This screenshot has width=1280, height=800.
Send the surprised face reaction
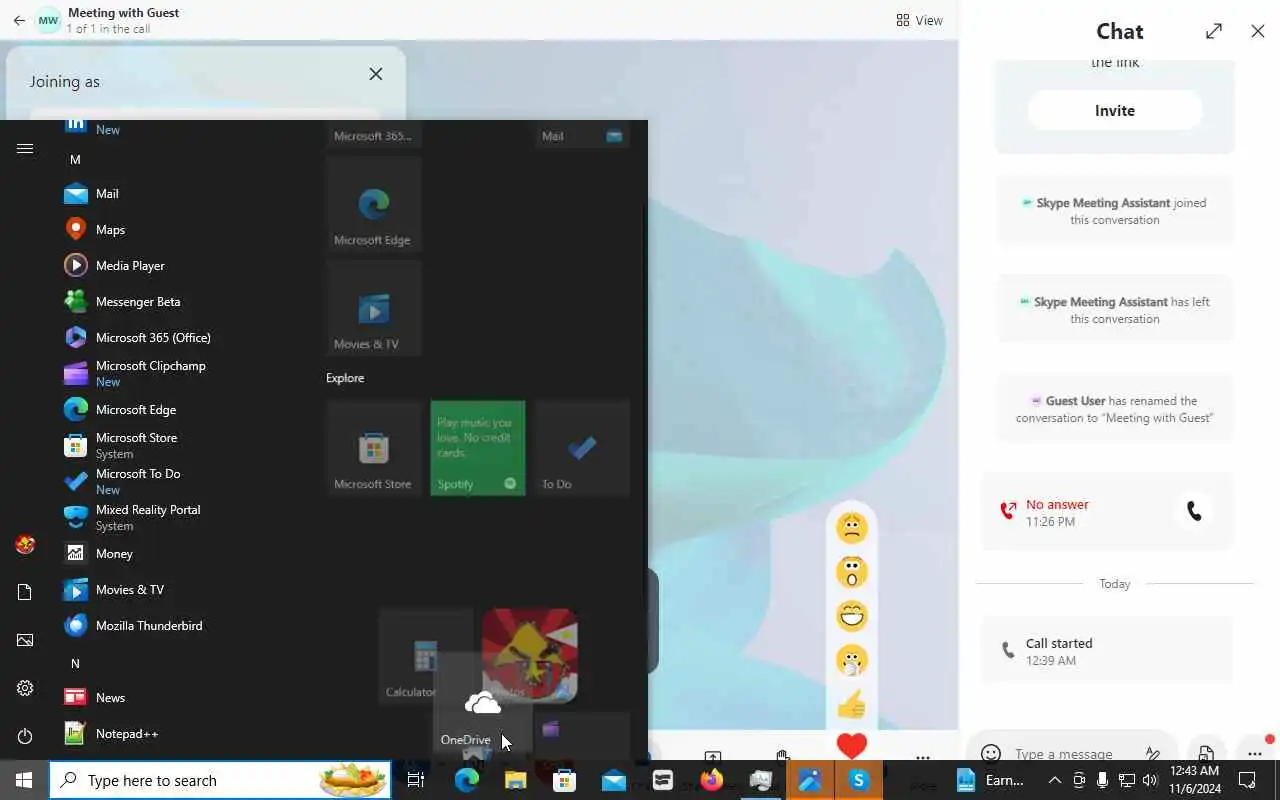[852, 572]
